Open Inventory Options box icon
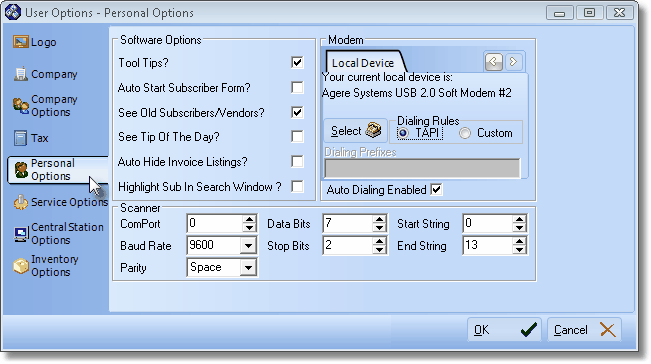Image resolution: width=651 pixels, height=364 pixels. tap(21, 266)
